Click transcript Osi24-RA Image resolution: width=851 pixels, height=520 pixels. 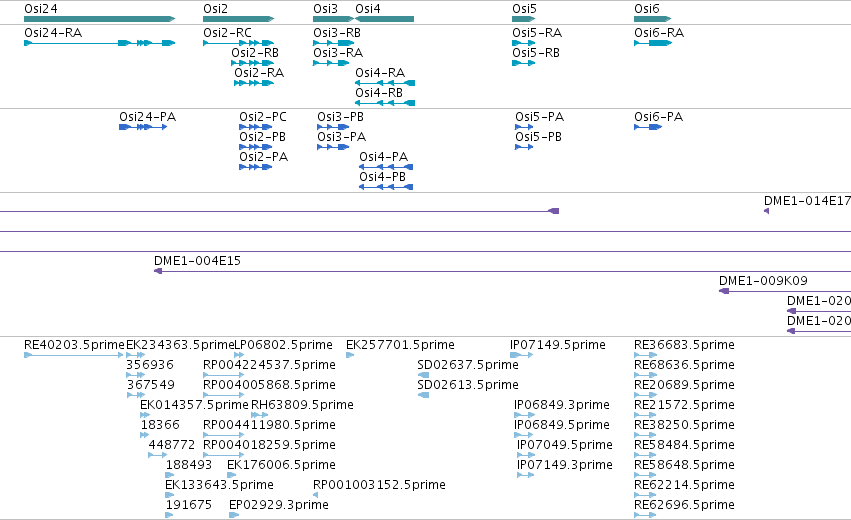(99, 43)
